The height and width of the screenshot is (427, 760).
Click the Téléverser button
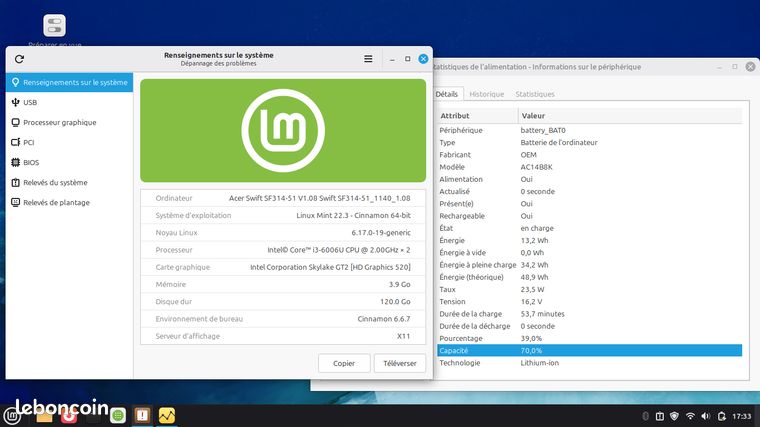click(400, 363)
